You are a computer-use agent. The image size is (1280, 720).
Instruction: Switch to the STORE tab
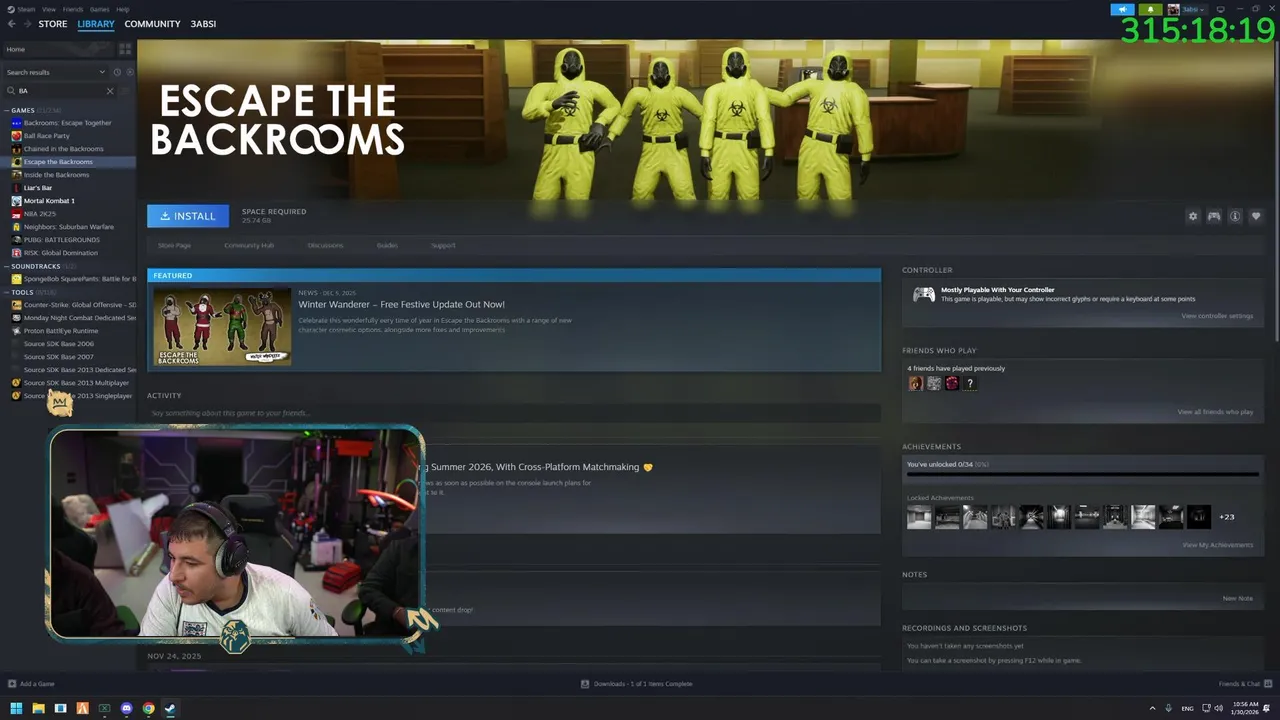click(53, 24)
